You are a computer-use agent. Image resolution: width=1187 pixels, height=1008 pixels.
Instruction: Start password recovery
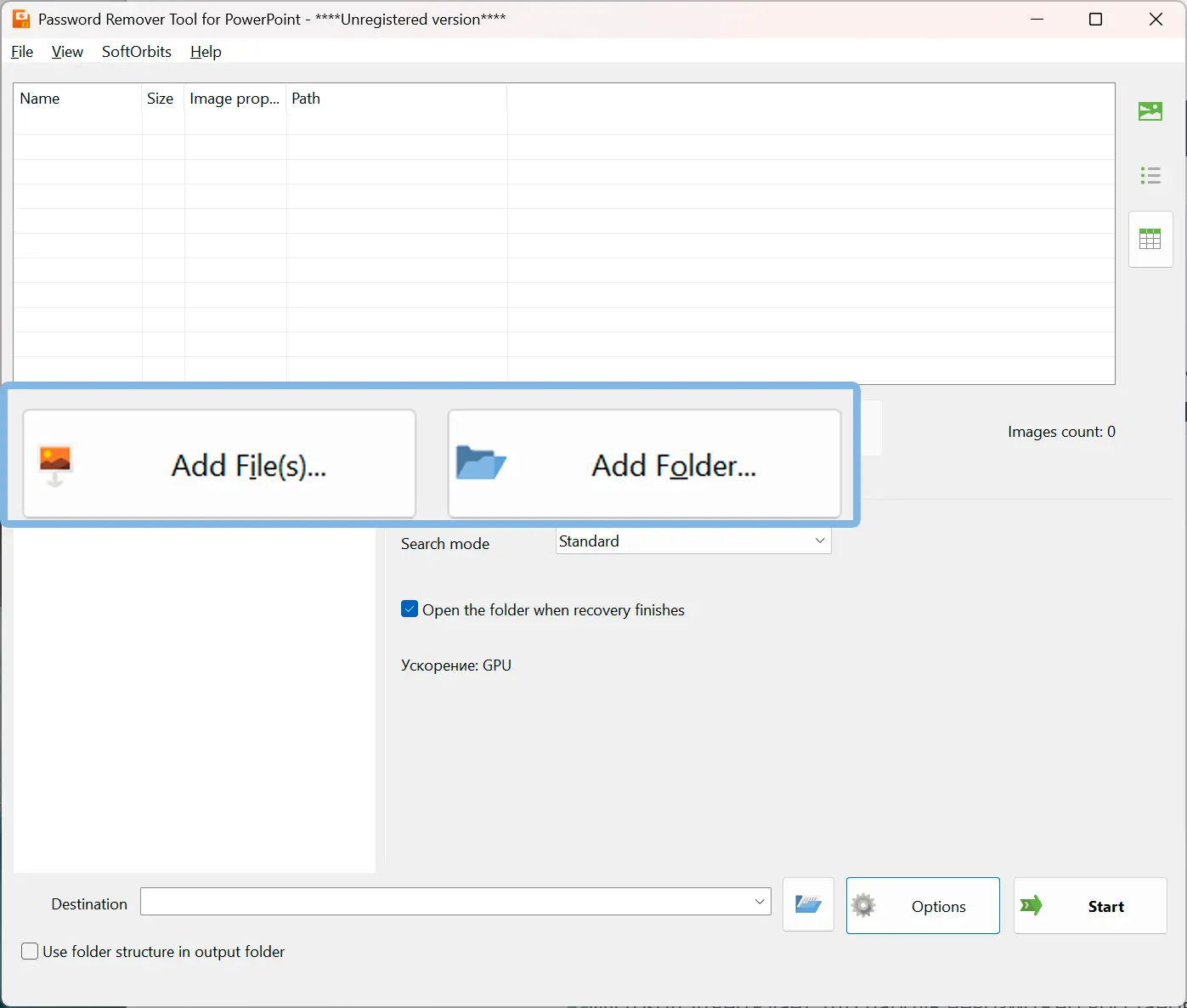[x=1090, y=906]
